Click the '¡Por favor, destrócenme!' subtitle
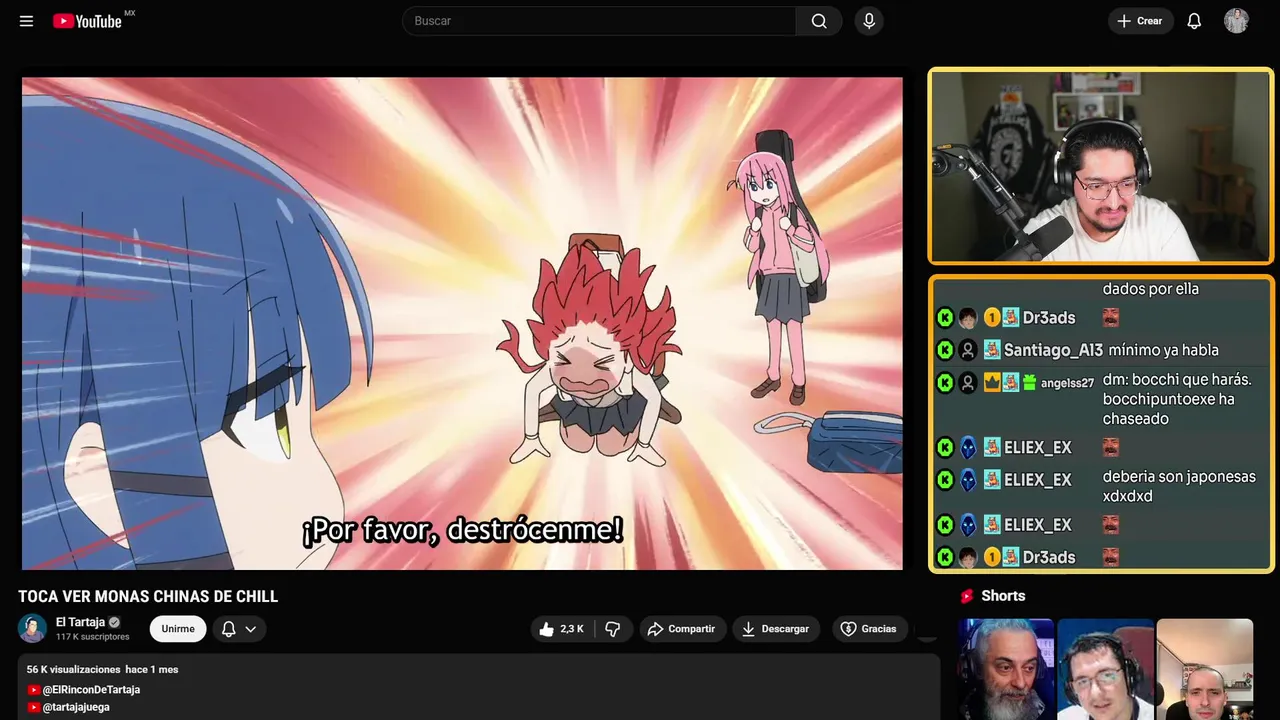The height and width of the screenshot is (720, 1280). 462,530
